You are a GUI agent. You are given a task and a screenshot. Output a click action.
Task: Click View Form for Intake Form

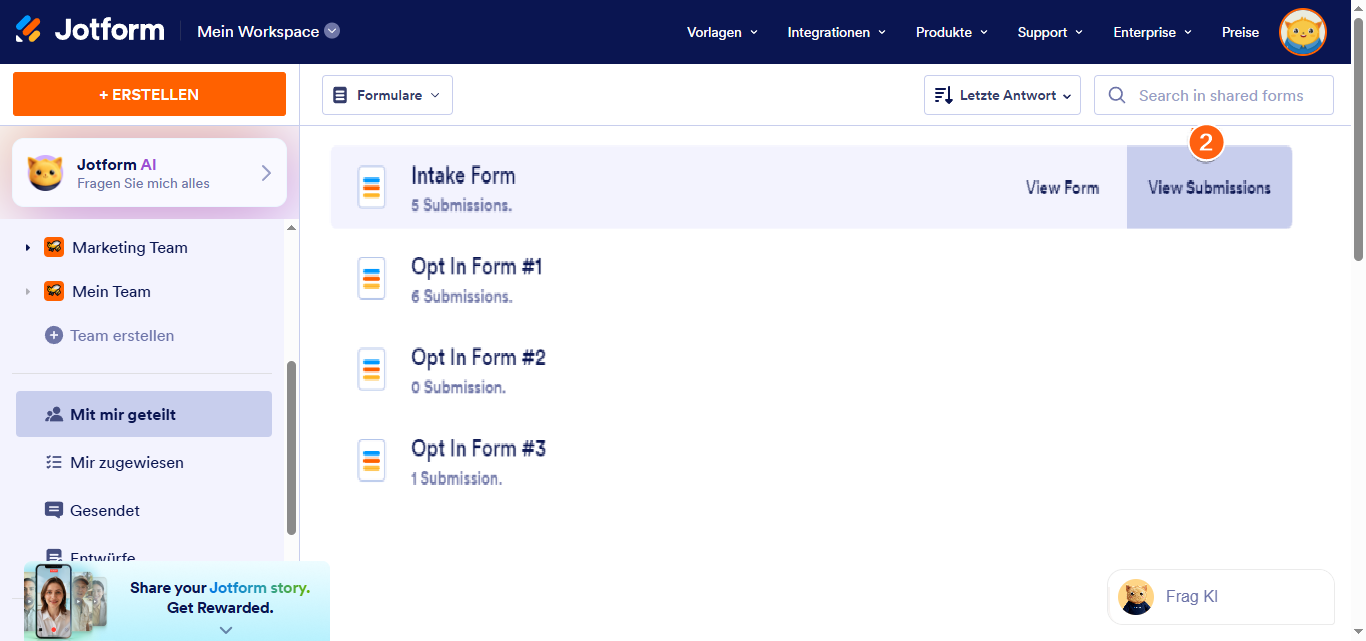(x=1062, y=188)
